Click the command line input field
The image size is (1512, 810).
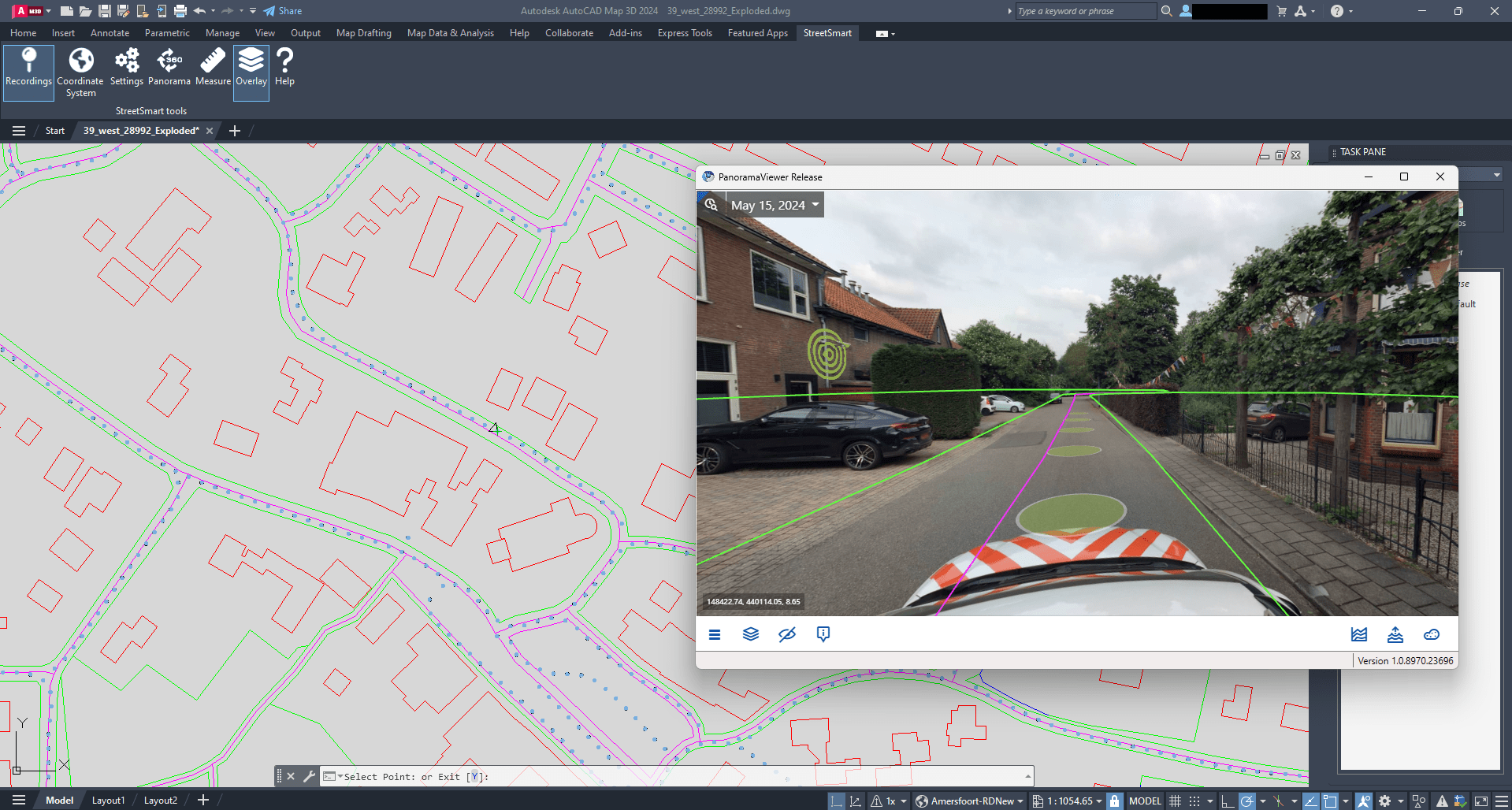tap(678, 777)
